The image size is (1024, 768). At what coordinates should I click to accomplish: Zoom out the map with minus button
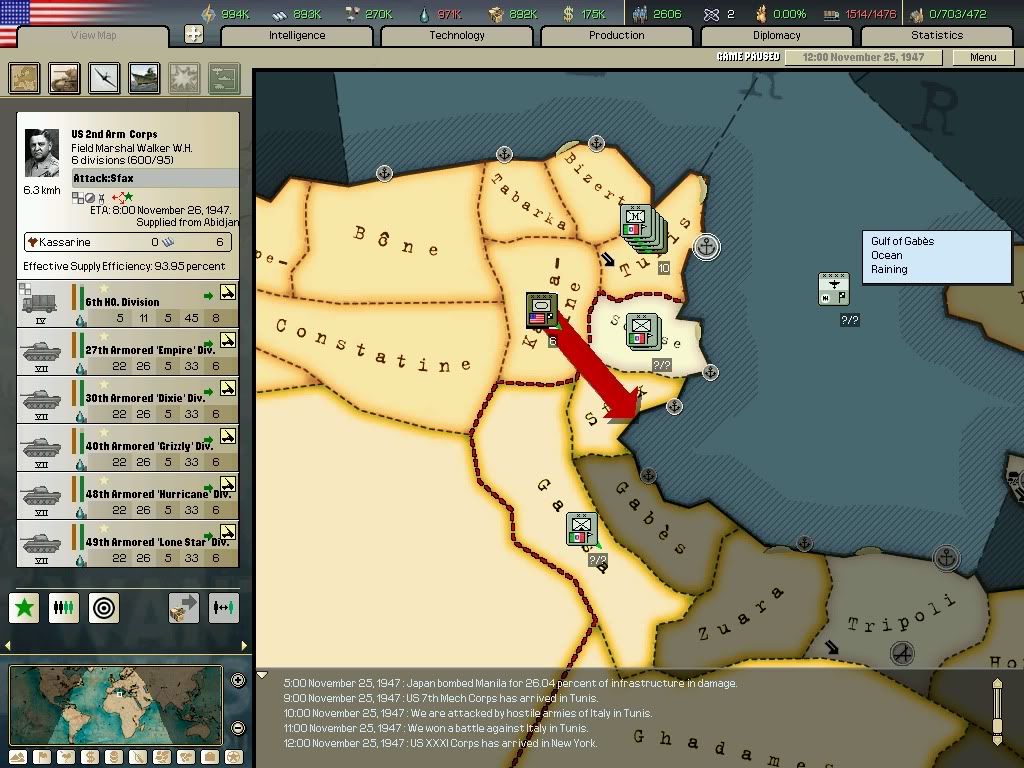click(x=238, y=728)
